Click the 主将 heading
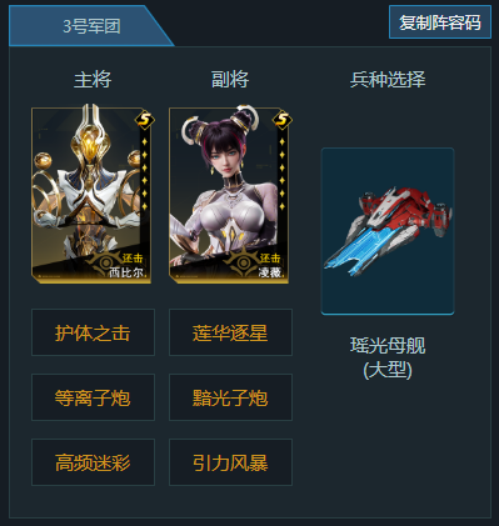Image resolution: width=499 pixels, height=527 pixels. tap(93, 80)
